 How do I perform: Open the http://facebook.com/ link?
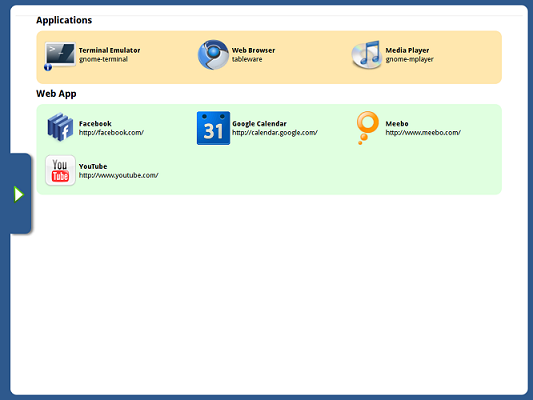111,133
